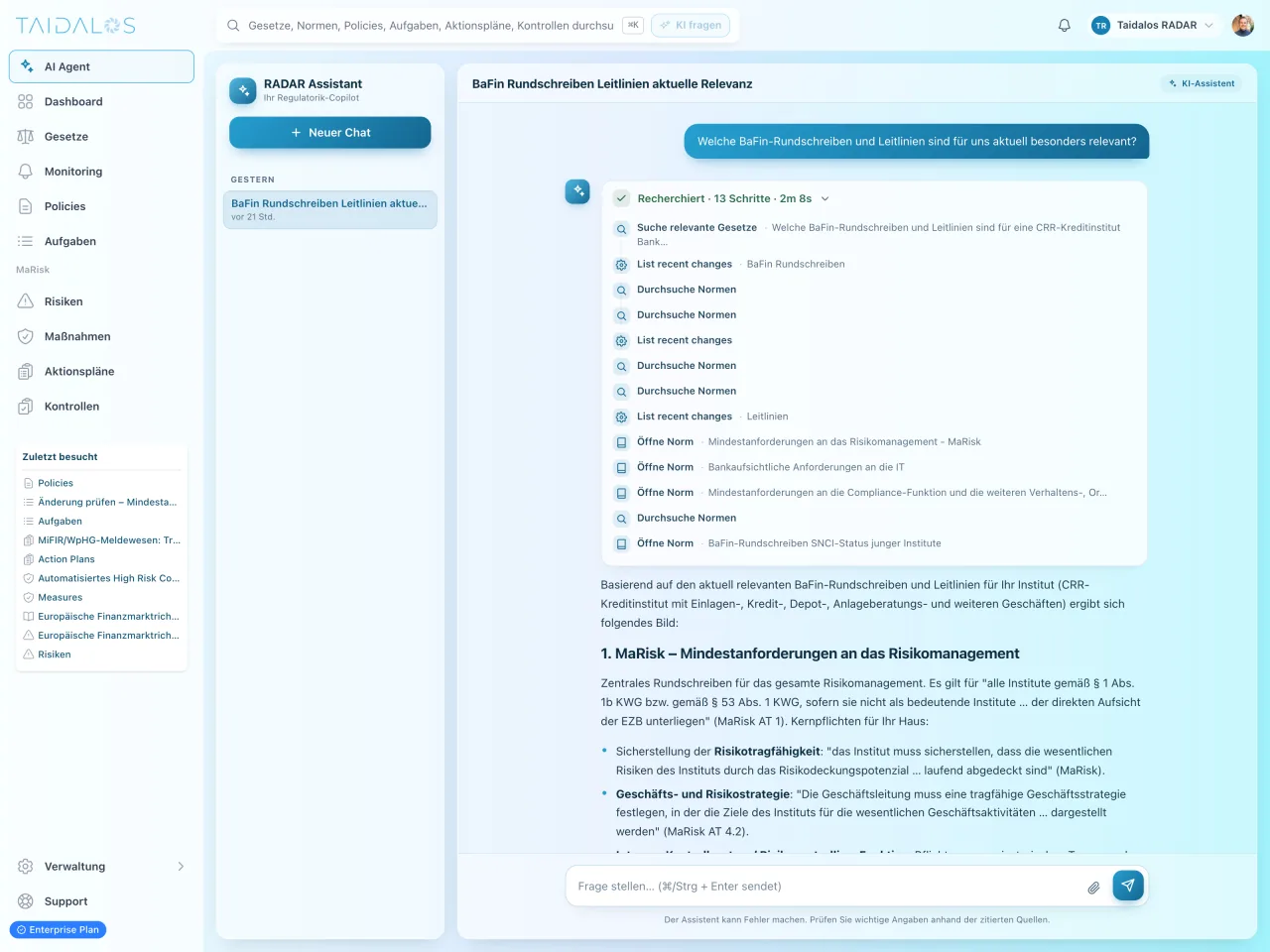Click the search icon for Suche relevante Gesetze
The image size is (1270, 952).
coord(621,229)
